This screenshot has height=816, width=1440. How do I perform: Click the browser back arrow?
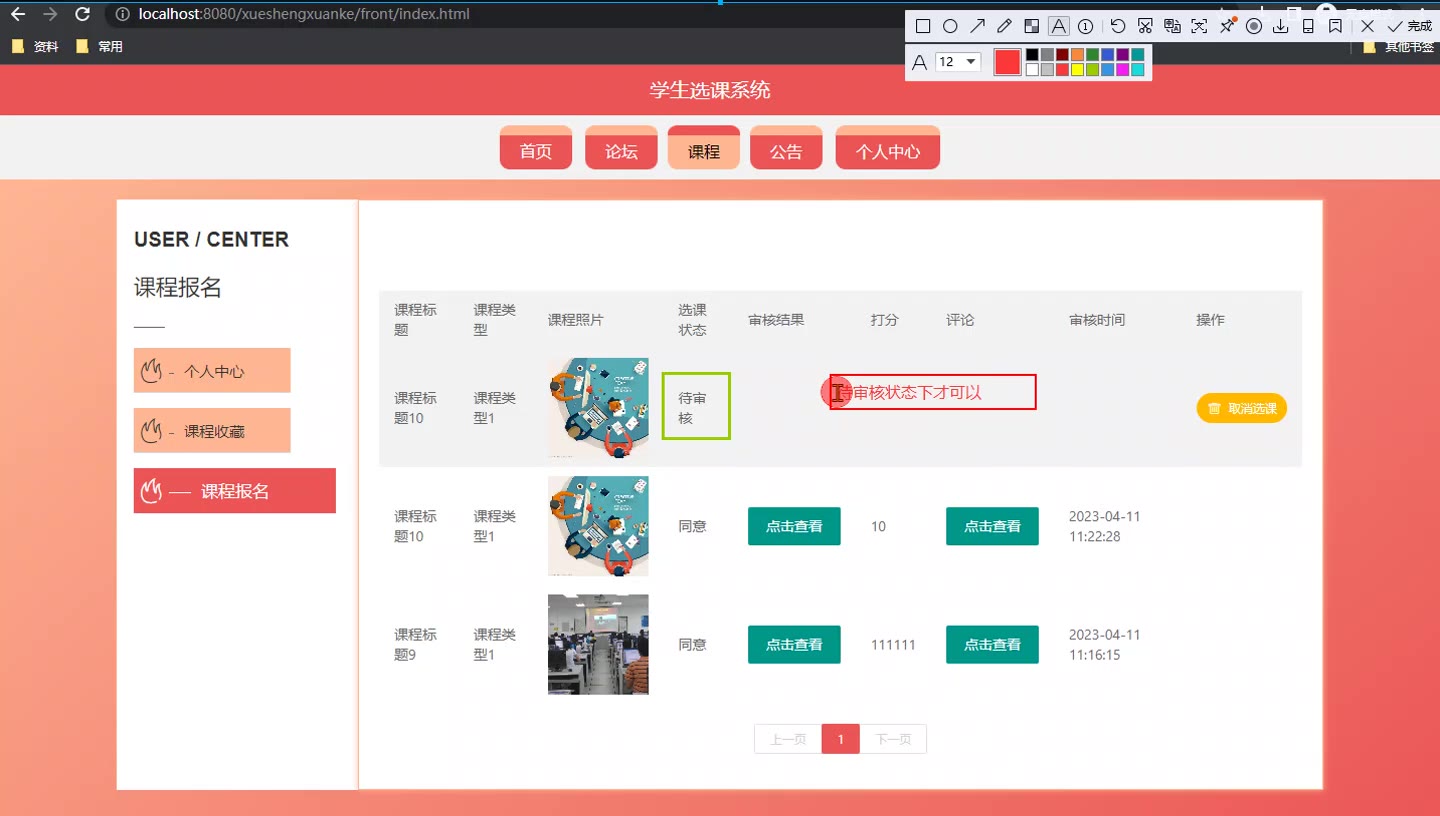tap(18, 14)
